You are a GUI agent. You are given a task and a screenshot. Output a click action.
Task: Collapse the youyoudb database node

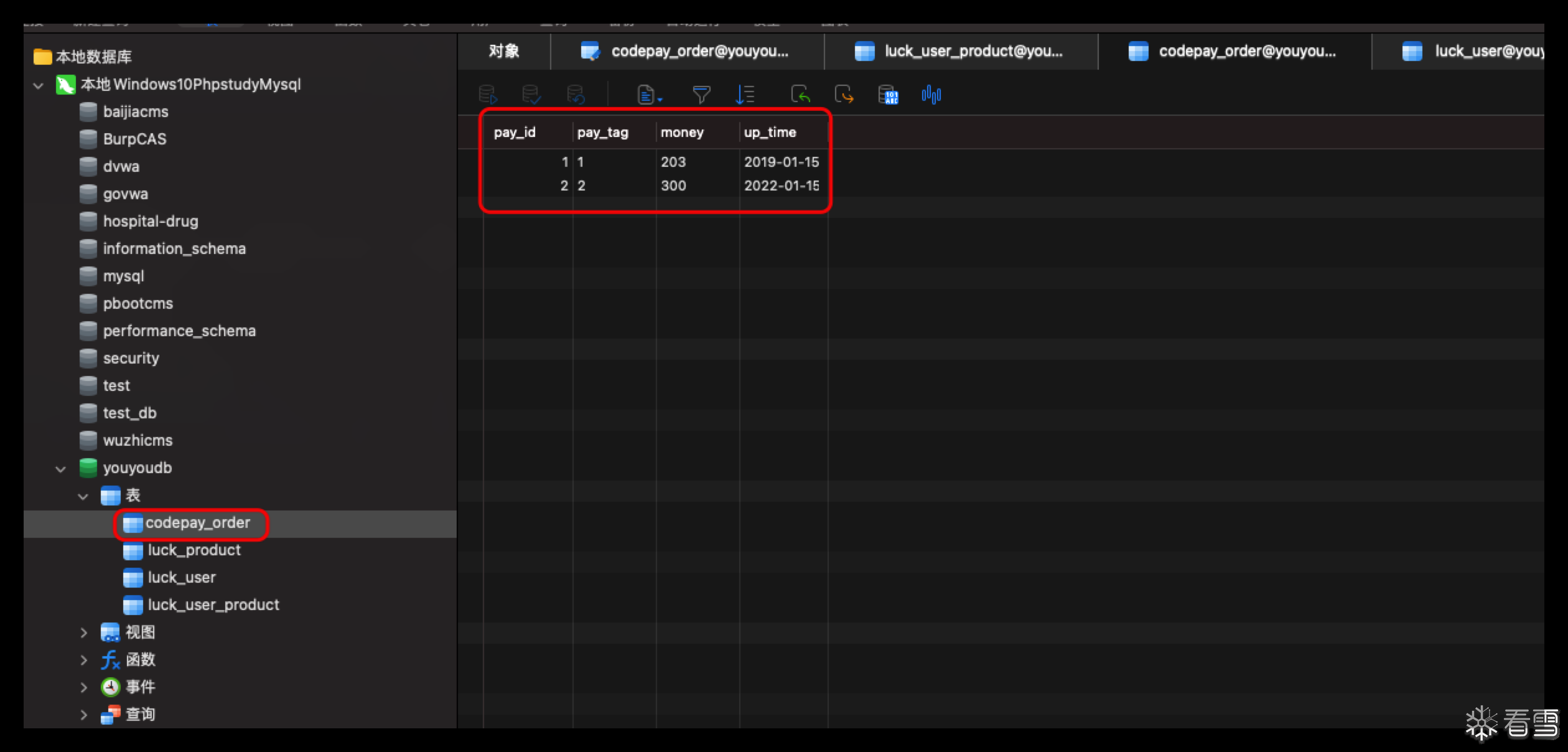(x=60, y=469)
